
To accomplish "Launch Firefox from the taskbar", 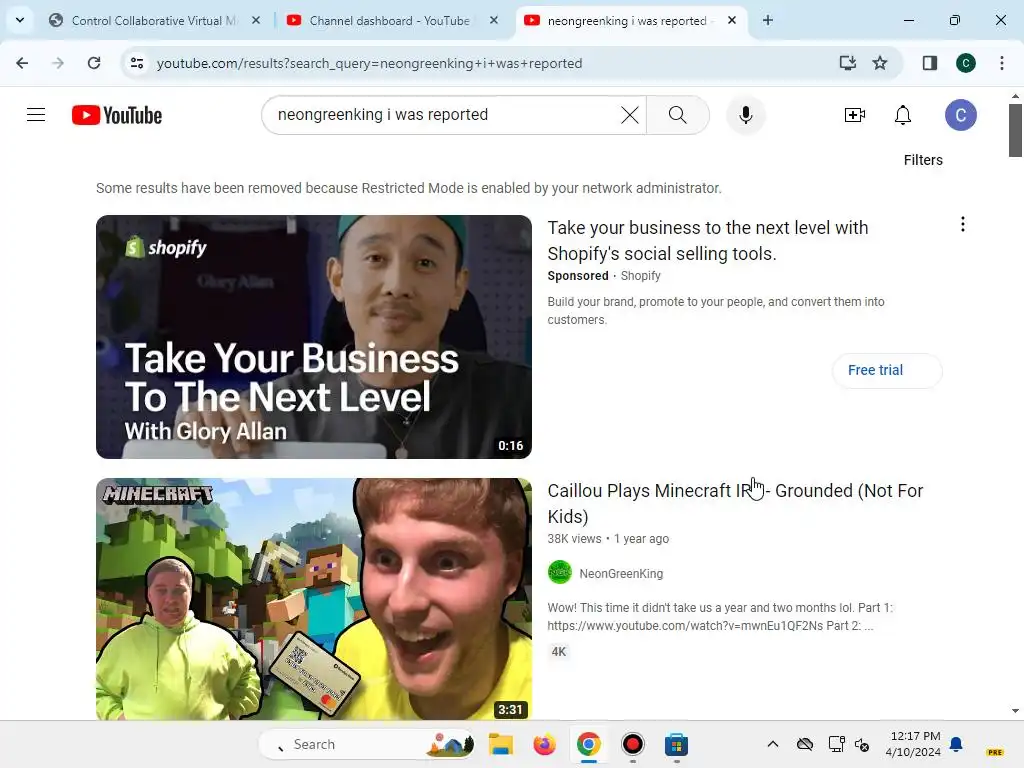I will [x=544, y=744].
